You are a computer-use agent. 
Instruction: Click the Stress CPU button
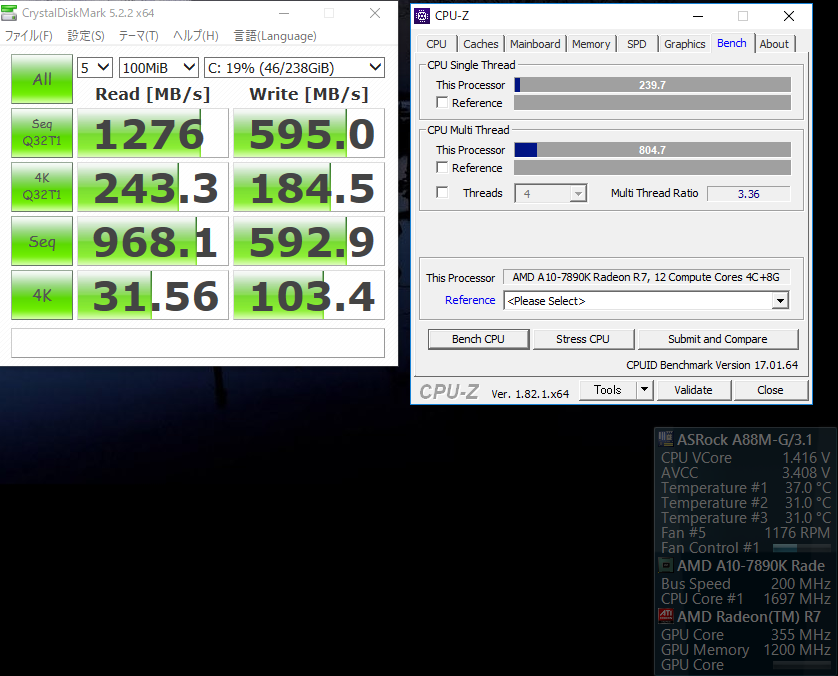click(583, 339)
